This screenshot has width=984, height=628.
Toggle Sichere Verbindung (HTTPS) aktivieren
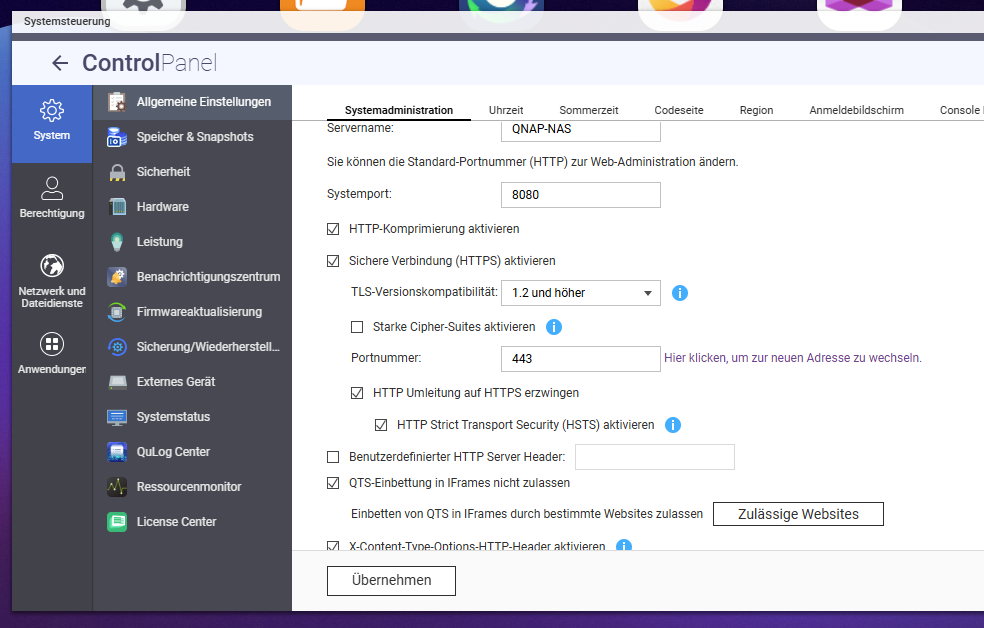pos(333,261)
